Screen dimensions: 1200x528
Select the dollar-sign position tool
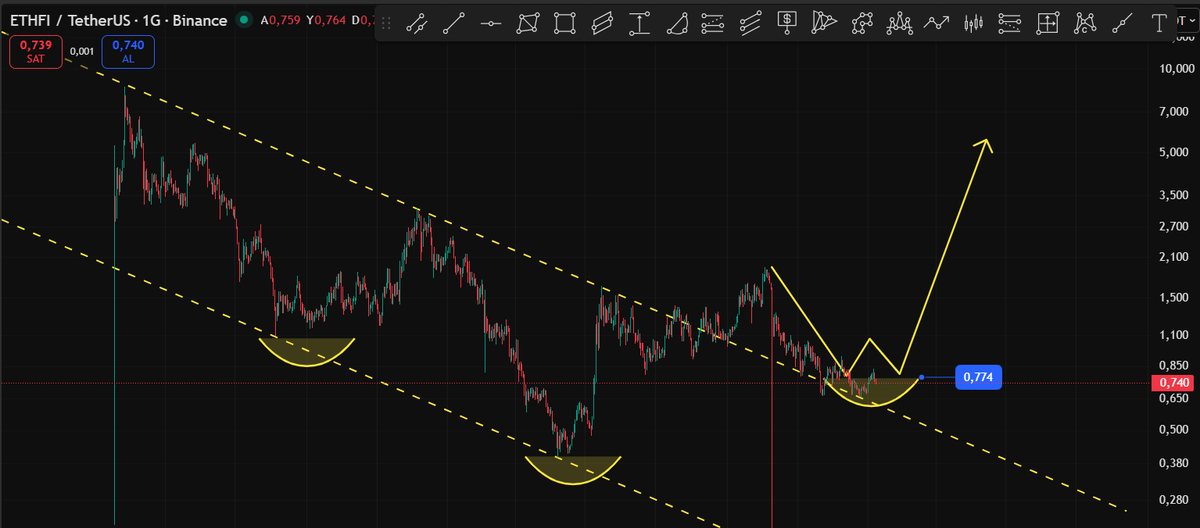(x=787, y=21)
